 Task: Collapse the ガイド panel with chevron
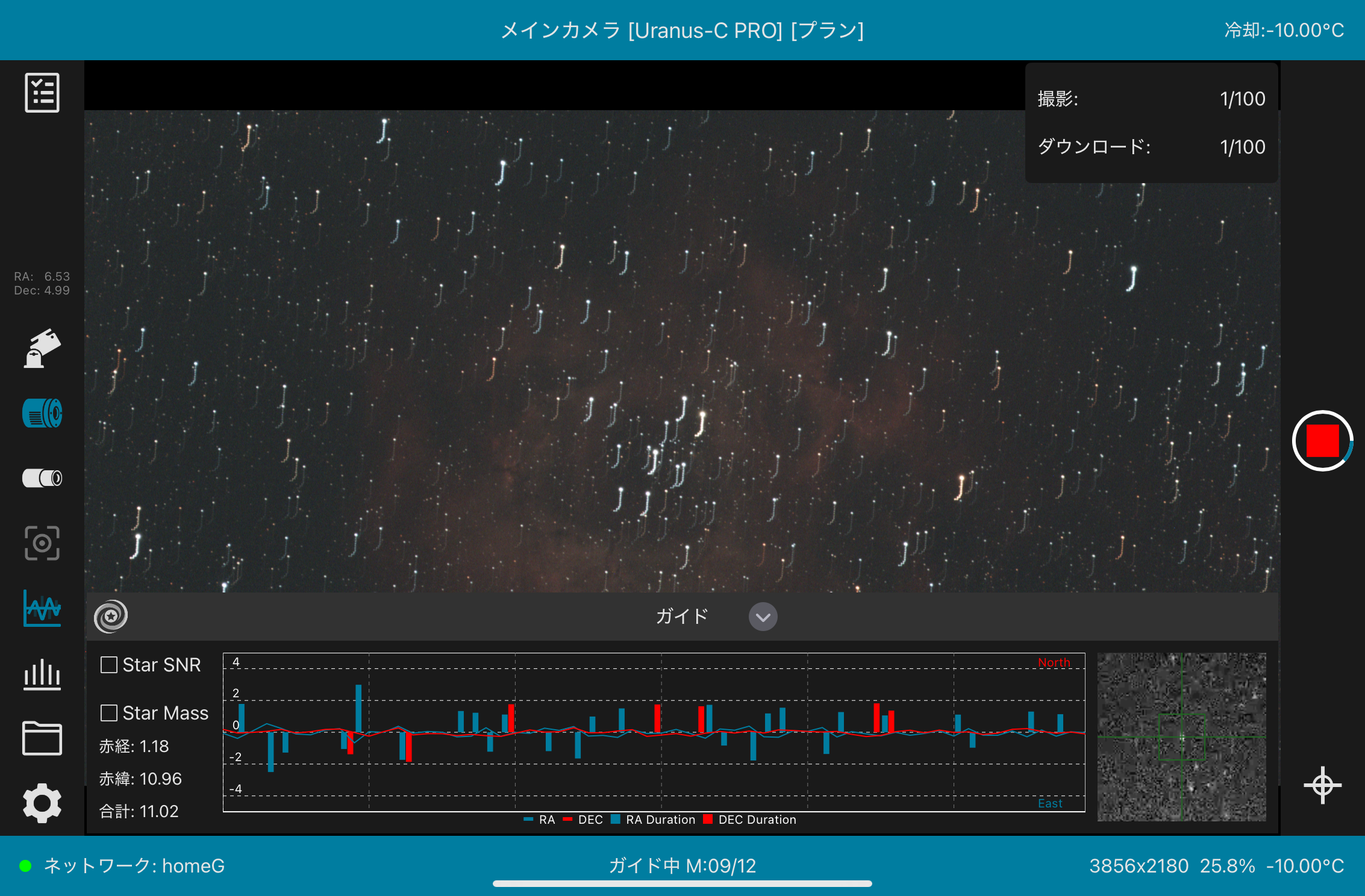763,617
